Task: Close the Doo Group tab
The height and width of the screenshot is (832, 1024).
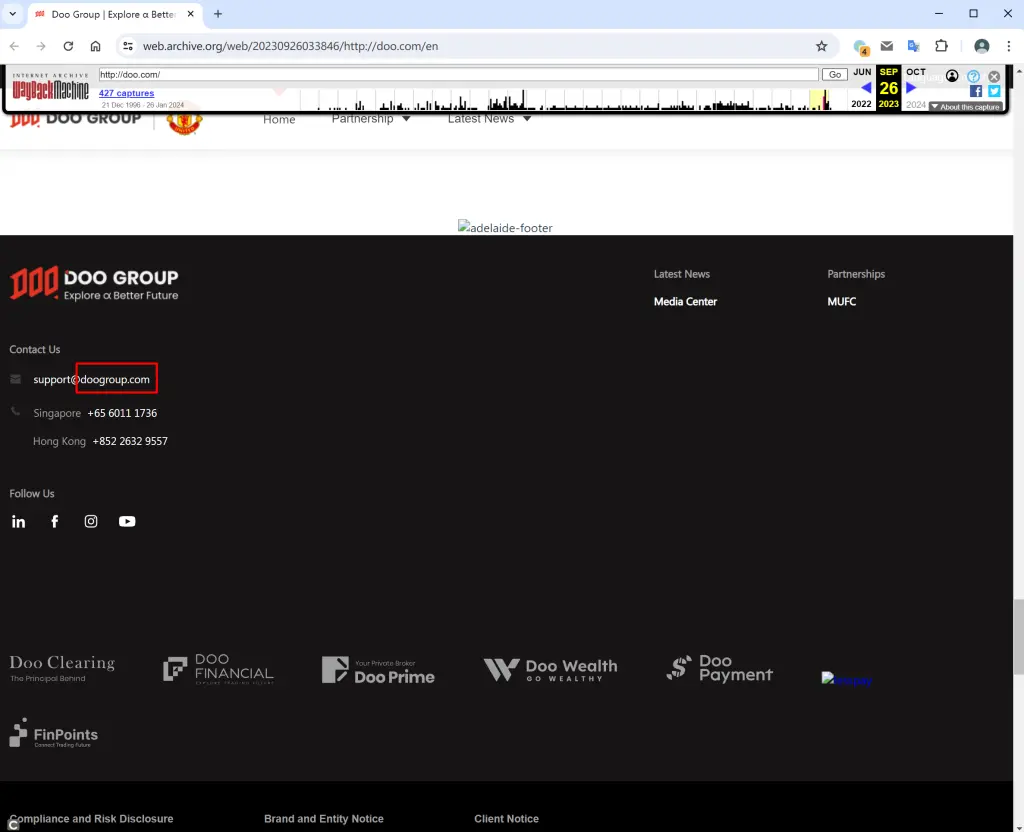Action: (x=191, y=14)
